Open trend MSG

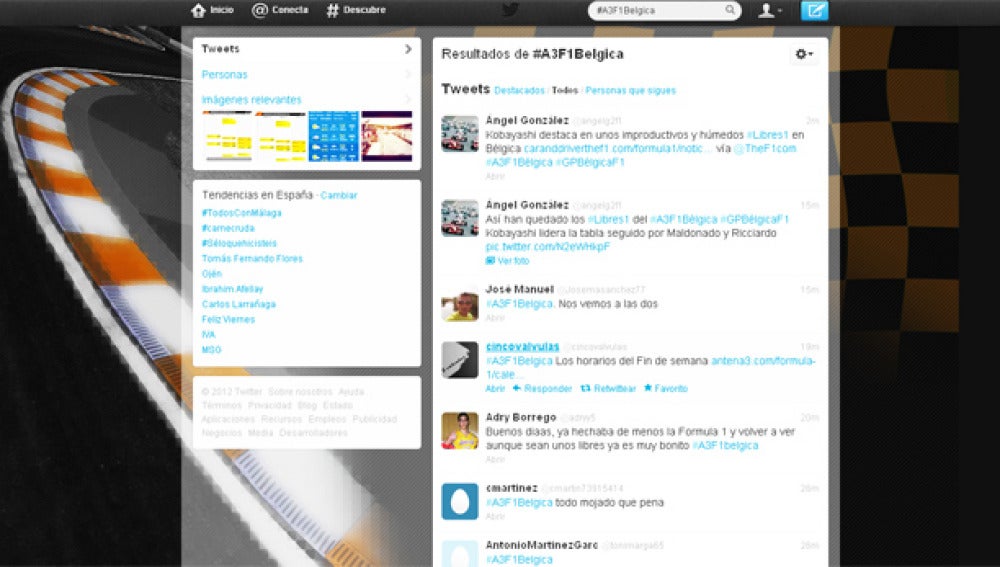pos(212,350)
